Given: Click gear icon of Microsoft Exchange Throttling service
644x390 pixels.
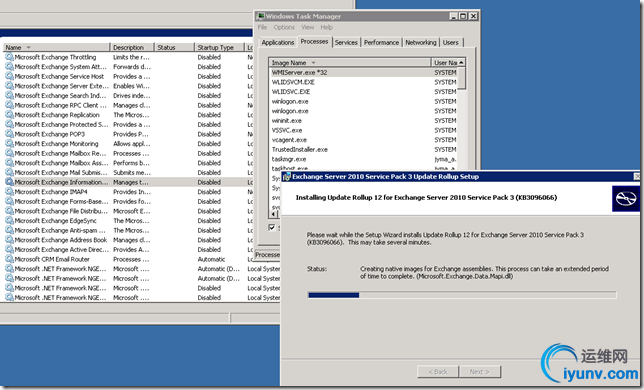Looking at the screenshot, I should [x=9, y=57].
